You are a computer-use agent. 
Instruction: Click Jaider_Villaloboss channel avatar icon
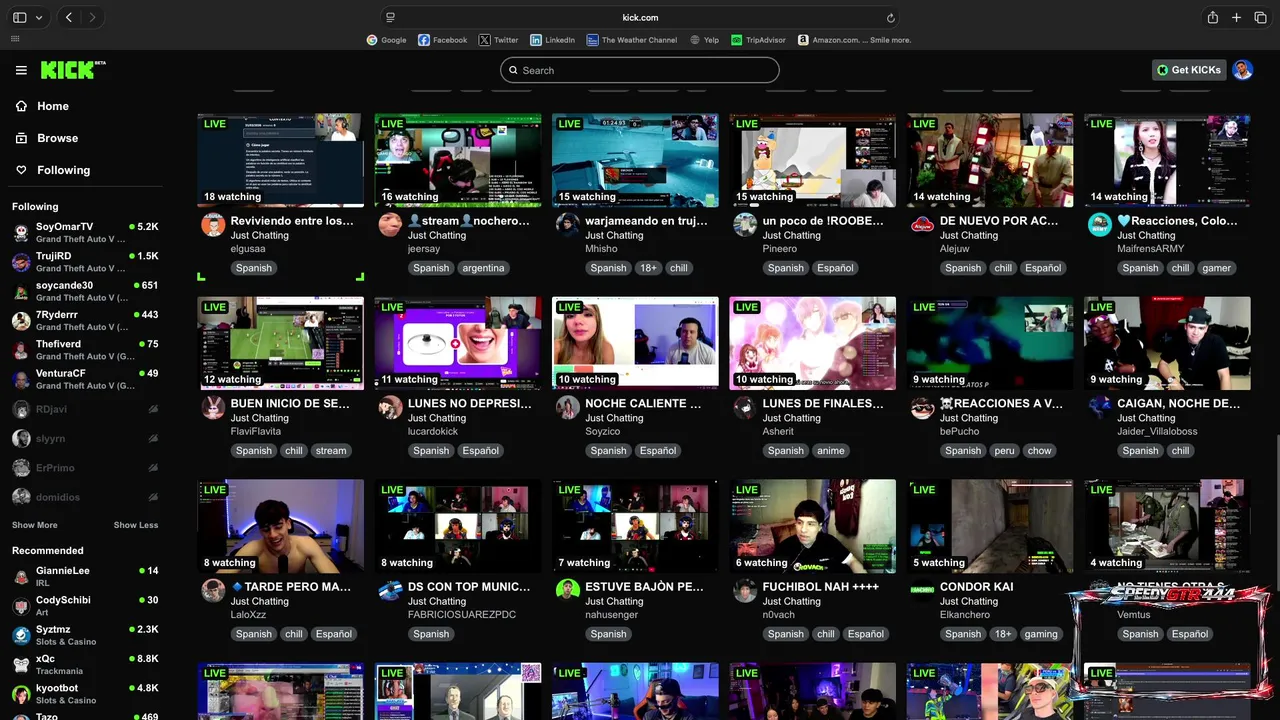pyautogui.click(x=1099, y=407)
